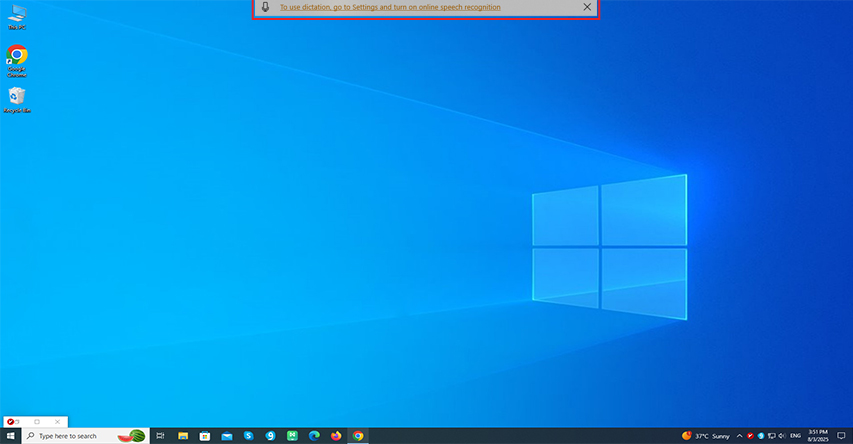
Task: Open the Windows Start menu
Action: pyautogui.click(x=10, y=436)
